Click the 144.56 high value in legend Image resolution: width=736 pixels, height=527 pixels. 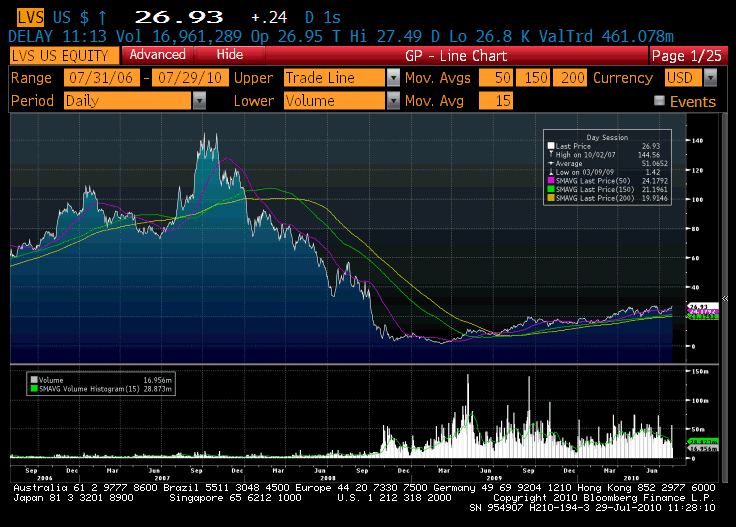pyautogui.click(x=649, y=154)
